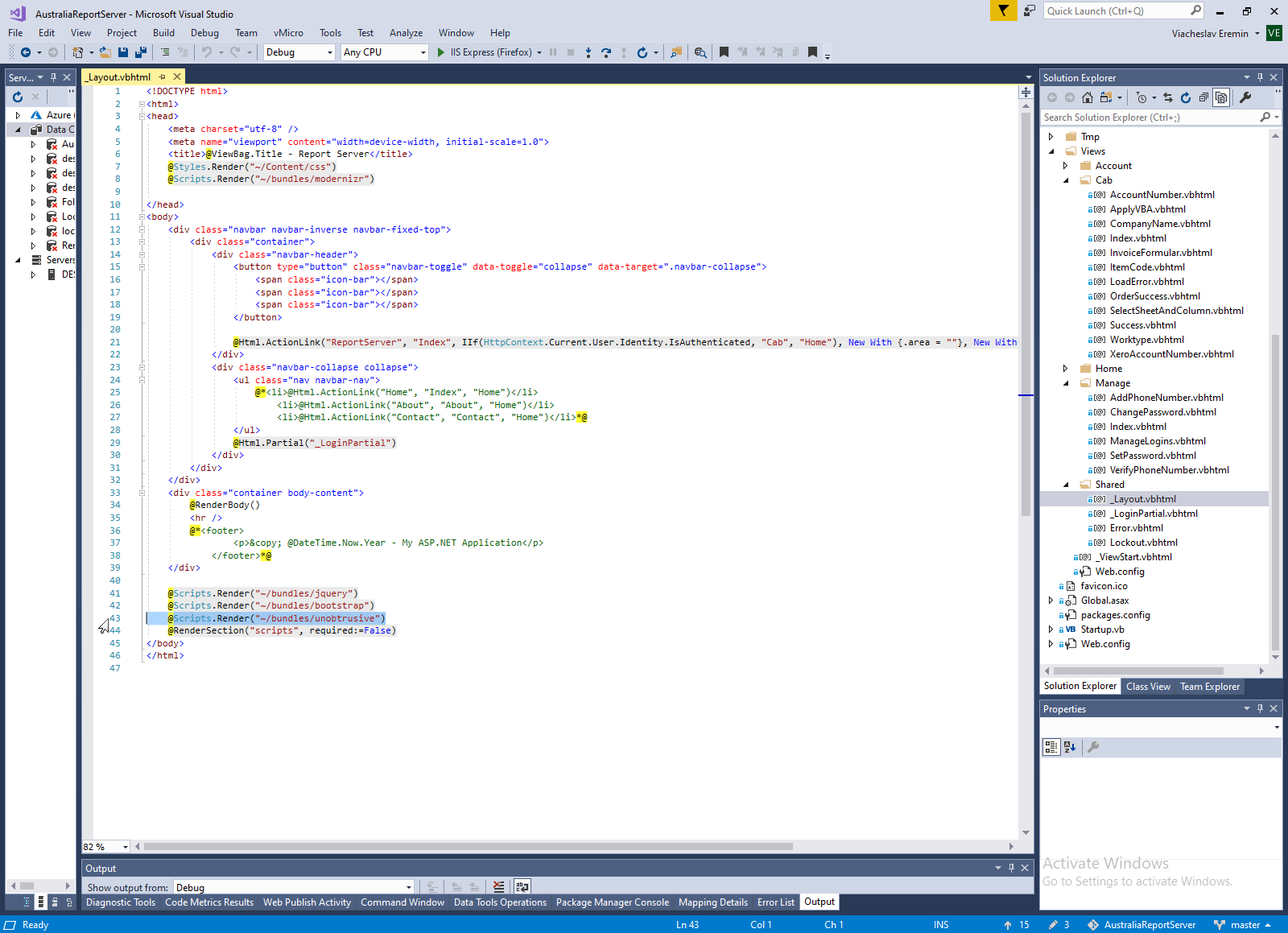Open the Debug configuration dropdown
Image resolution: width=1288 pixels, height=933 pixels.
pyautogui.click(x=299, y=52)
